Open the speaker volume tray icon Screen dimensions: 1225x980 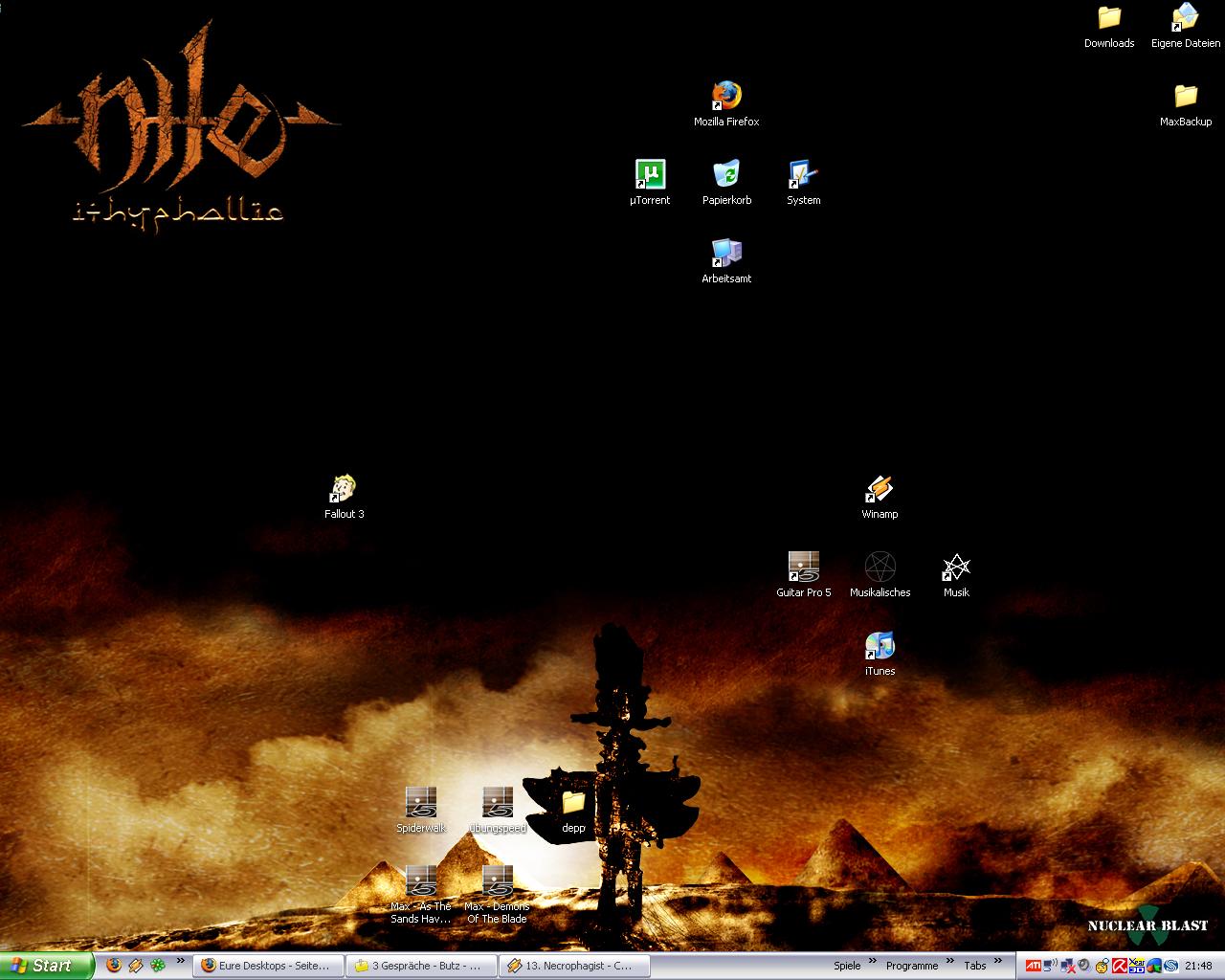click(1083, 965)
